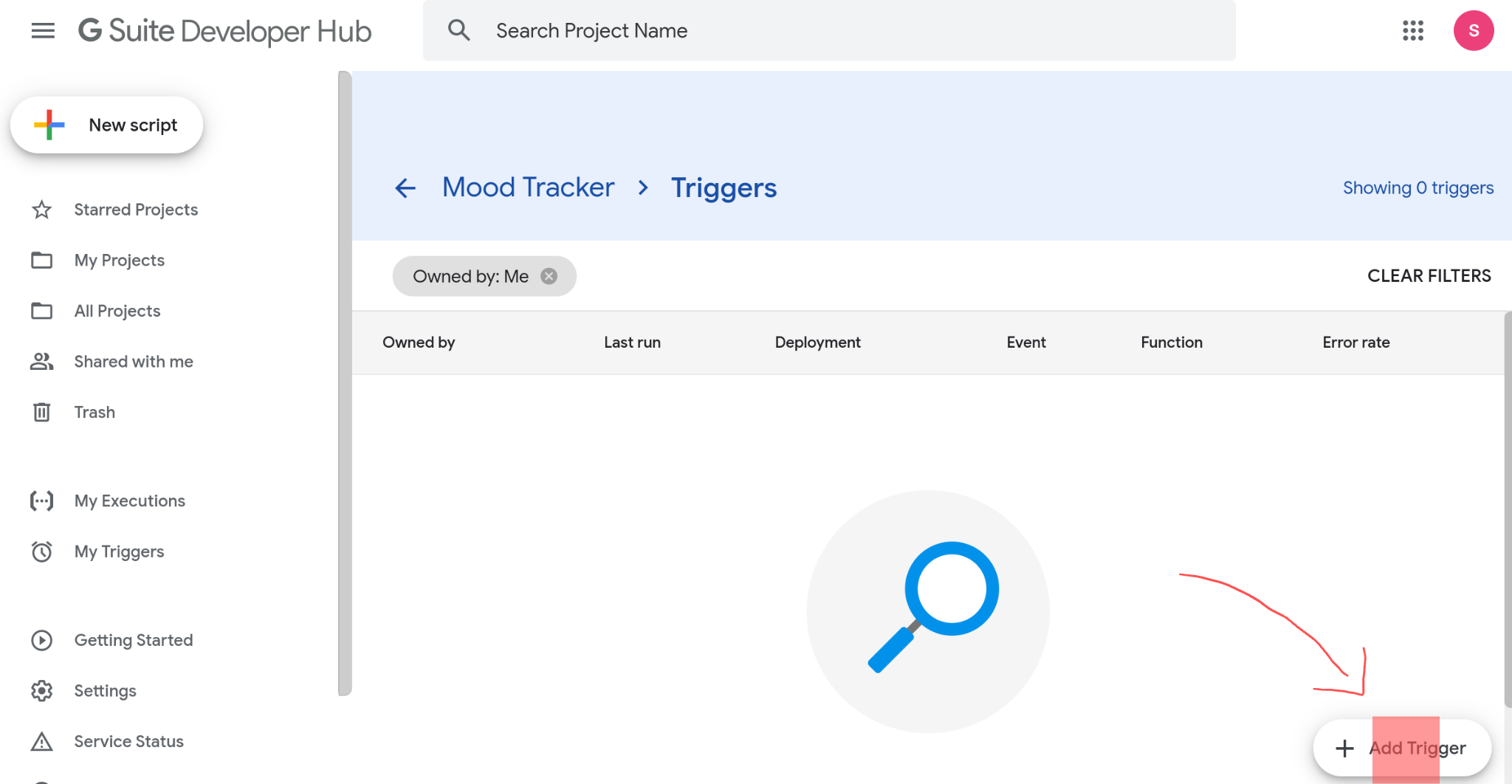1512x784 pixels.
Task: Click CLEAR FILTERS
Action: click(1429, 276)
